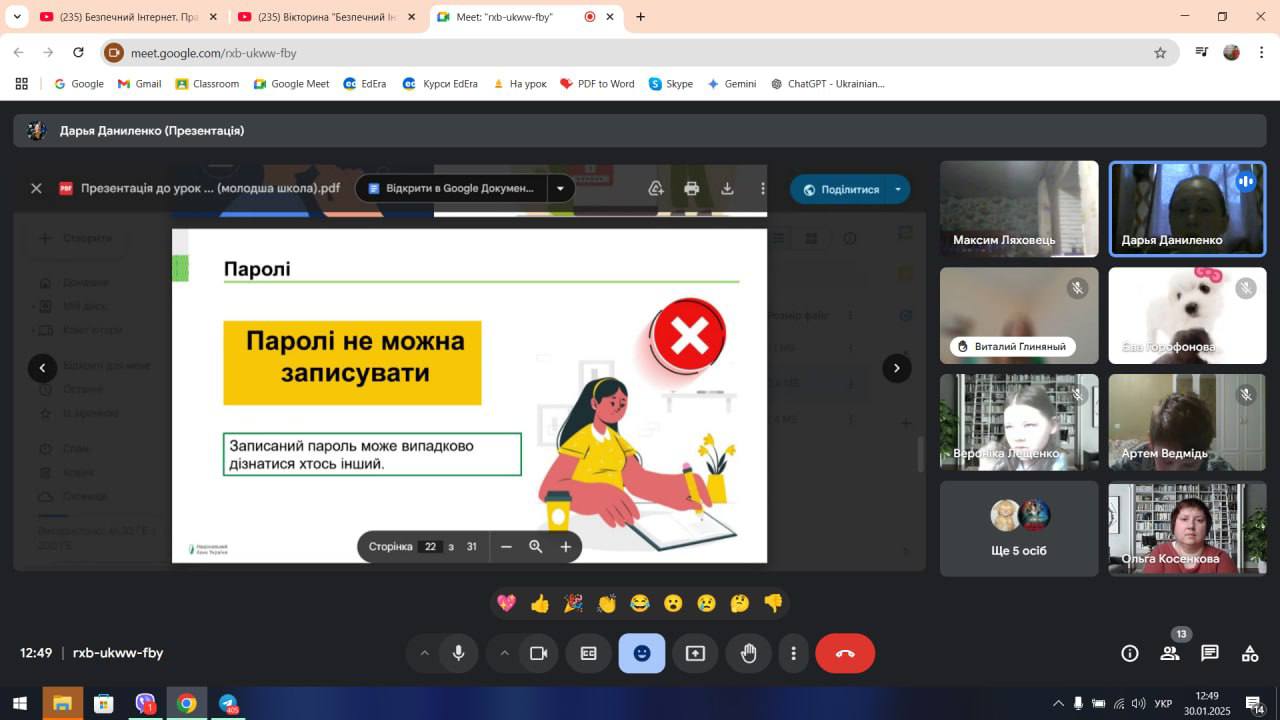Open the emoji reactions button
This screenshot has height=720, width=1280.
pos(641,653)
